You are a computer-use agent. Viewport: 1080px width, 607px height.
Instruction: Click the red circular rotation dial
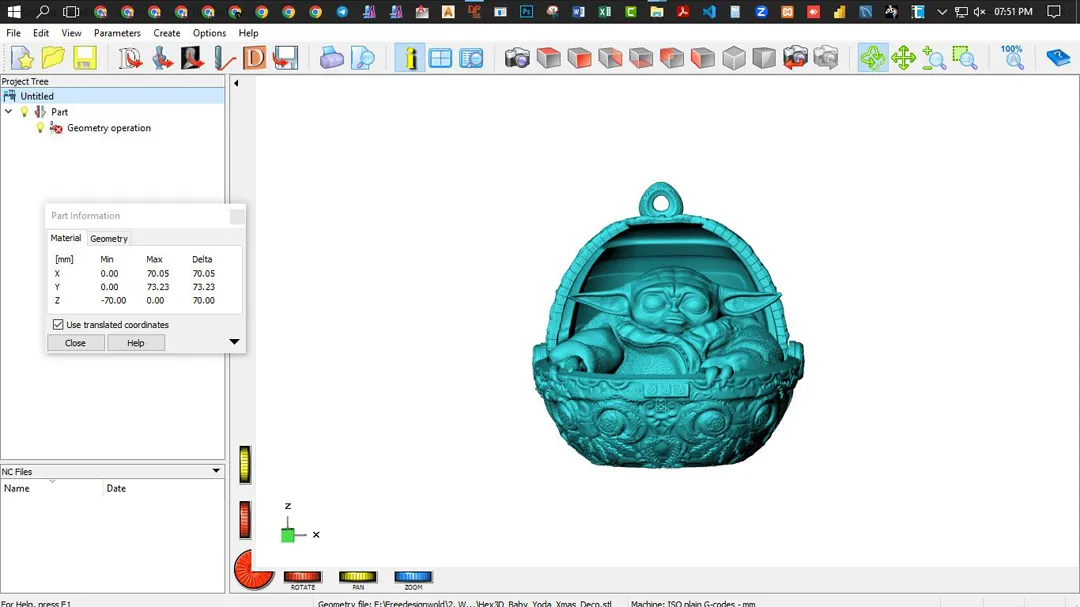[253, 570]
